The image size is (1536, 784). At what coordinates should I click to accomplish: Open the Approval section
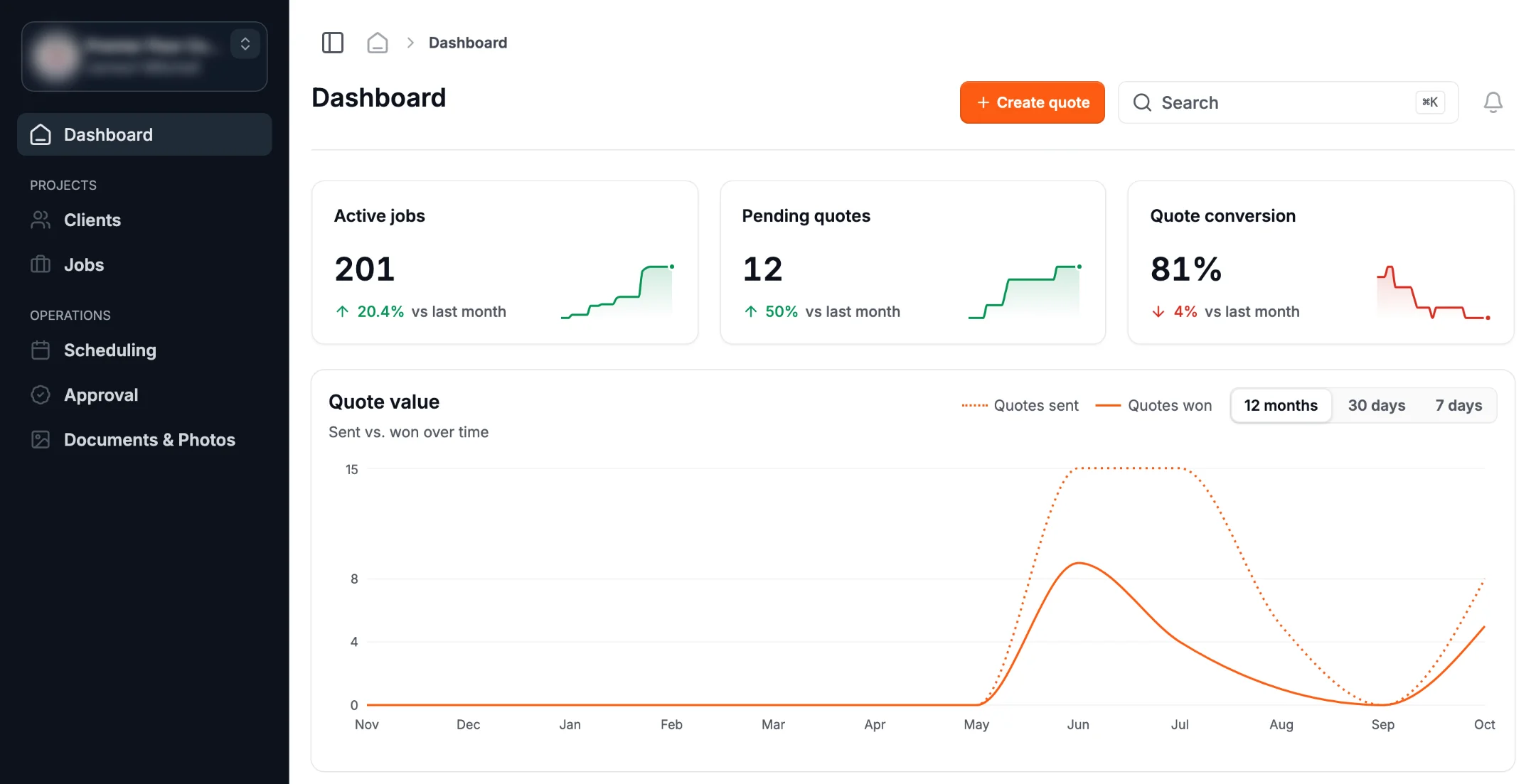click(x=144, y=394)
